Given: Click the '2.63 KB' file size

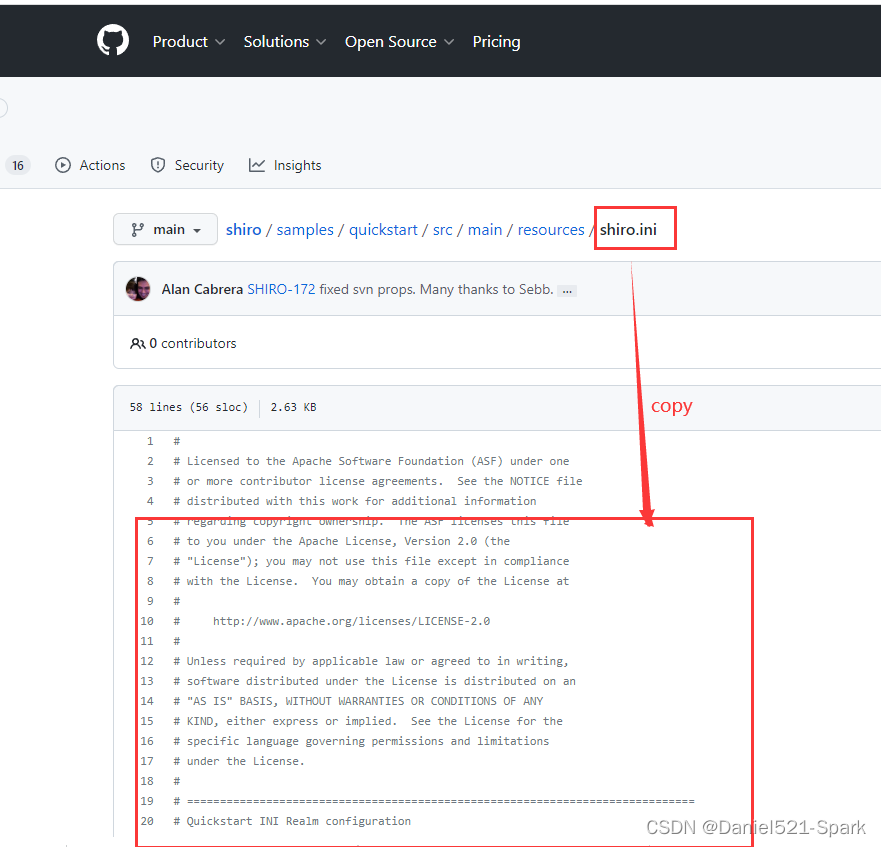Looking at the screenshot, I should [x=293, y=407].
